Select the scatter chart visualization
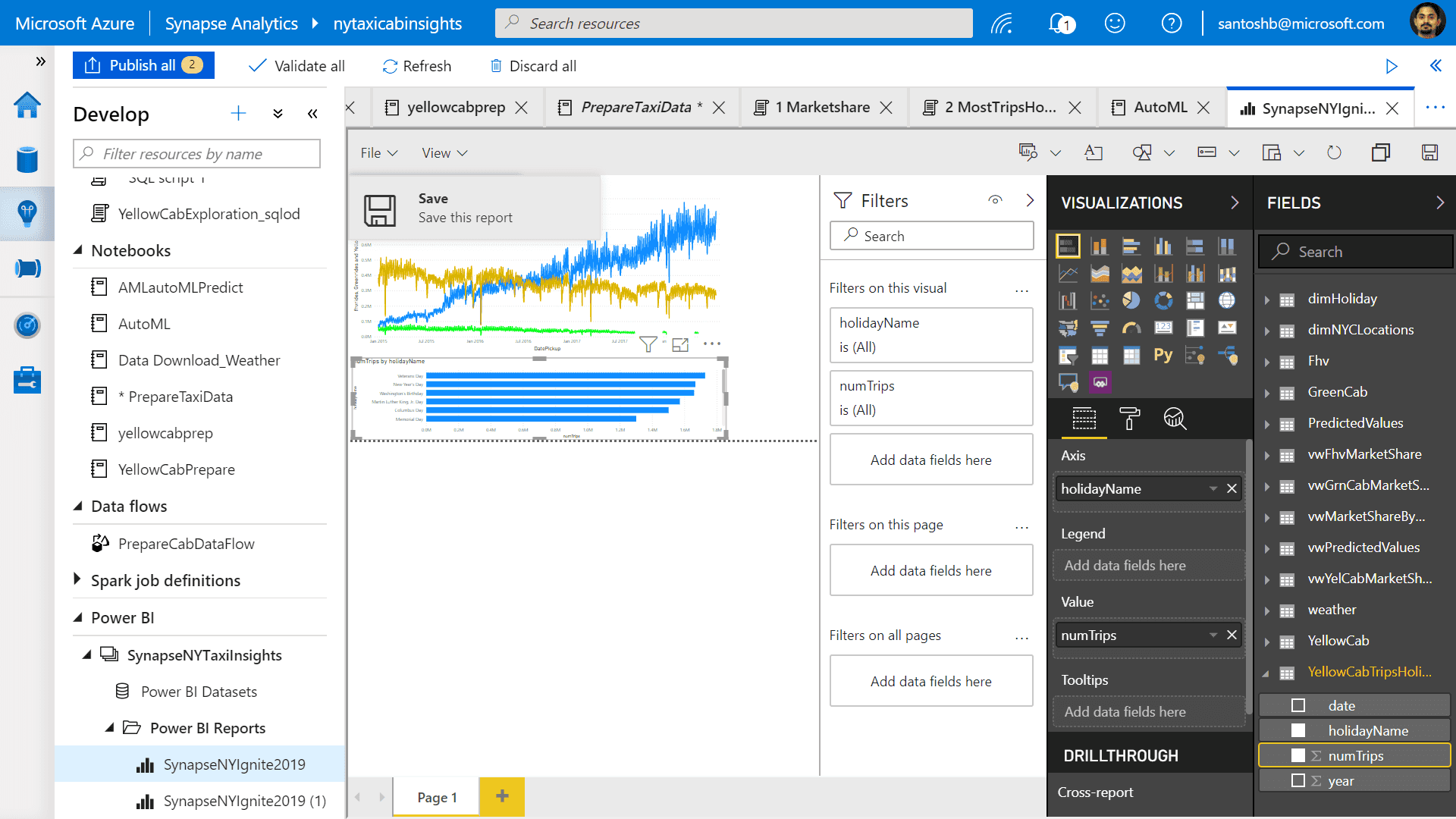The height and width of the screenshot is (819, 1456). [x=1100, y=300]
